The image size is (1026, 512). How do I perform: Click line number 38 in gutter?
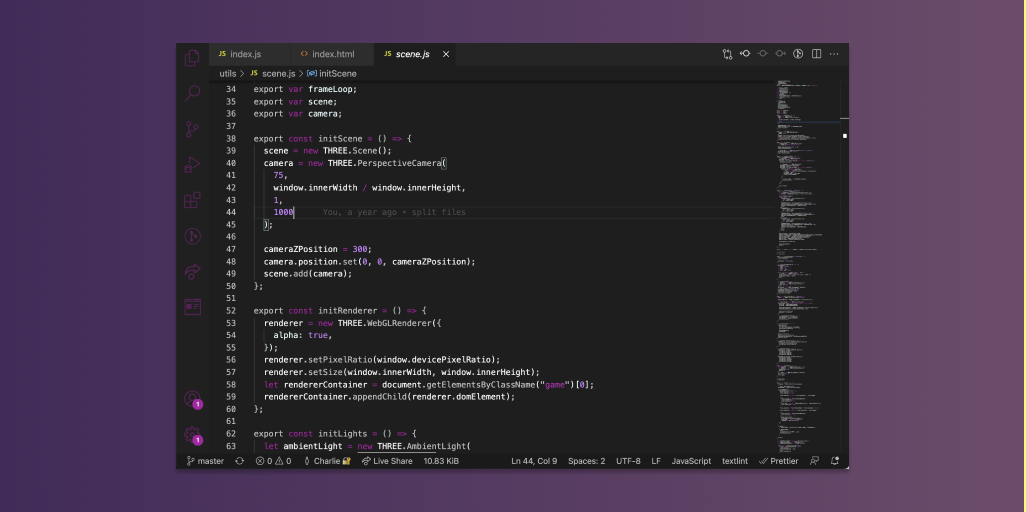point(230,139)
